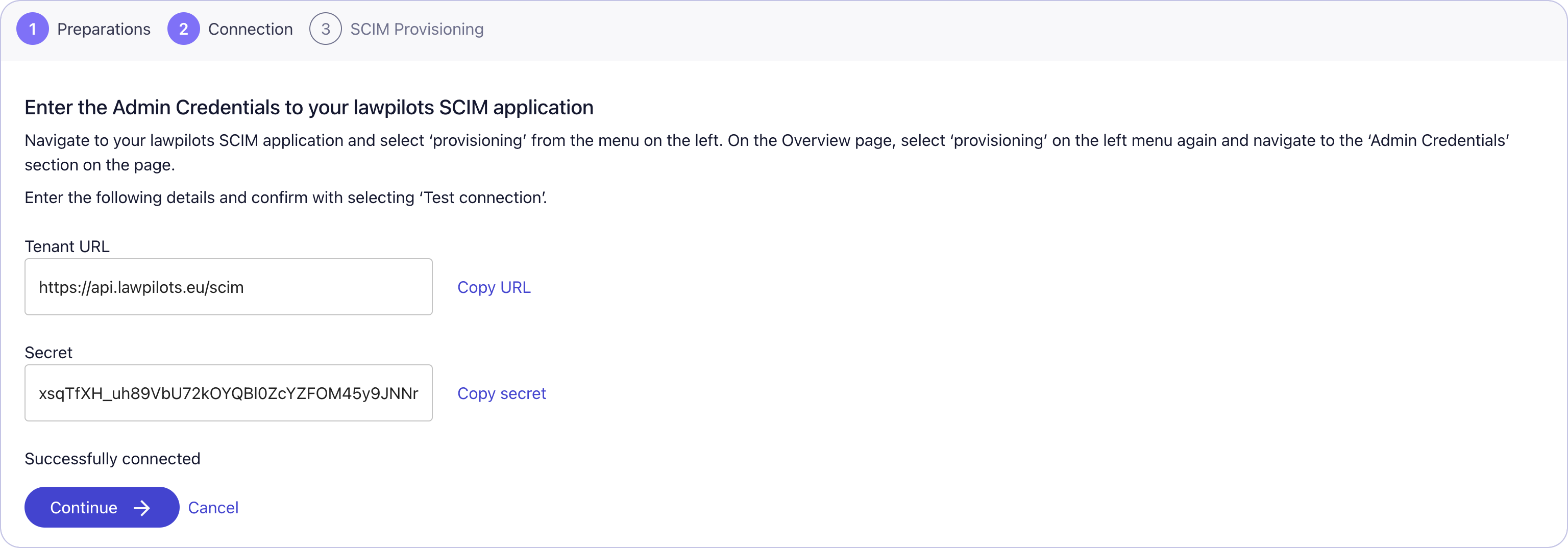Screen dimensions: 1568x548
Task: Focus the Secret input field
Action: (x=228, y=393)
